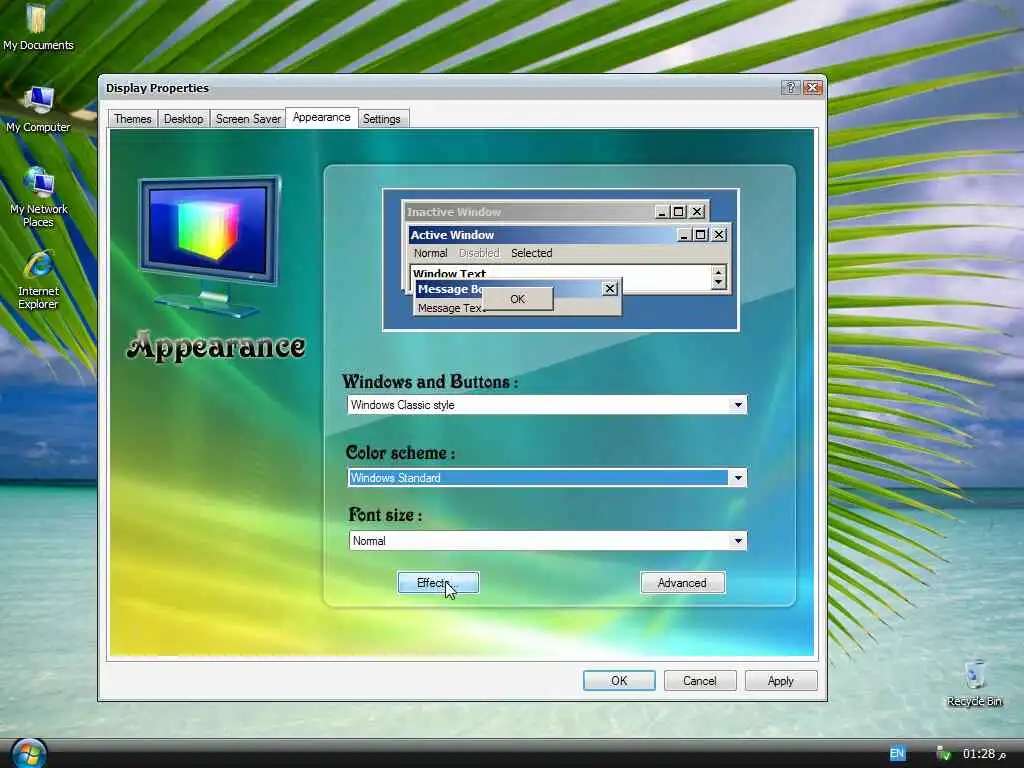Click the Active Window maximize icon in preview
The height and width of the screenshot is (768, 1024).
[x=701, y=234]
